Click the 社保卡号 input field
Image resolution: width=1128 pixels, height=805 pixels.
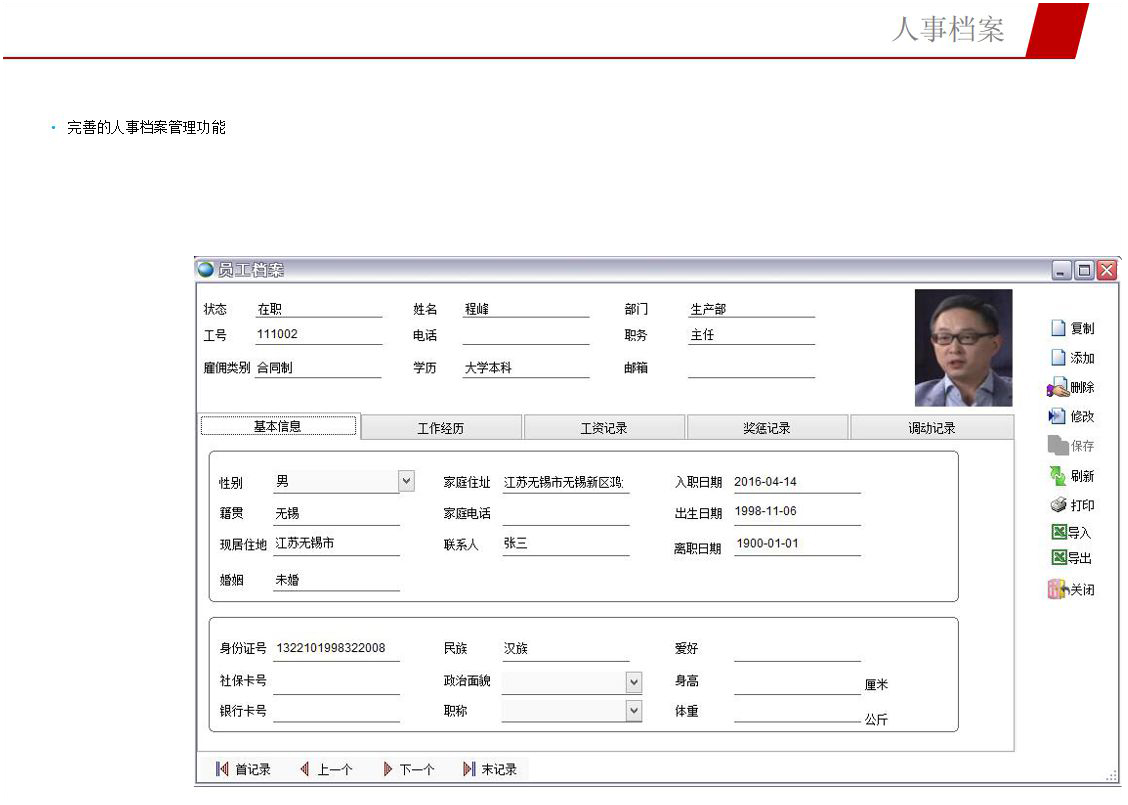coord(336,683)
